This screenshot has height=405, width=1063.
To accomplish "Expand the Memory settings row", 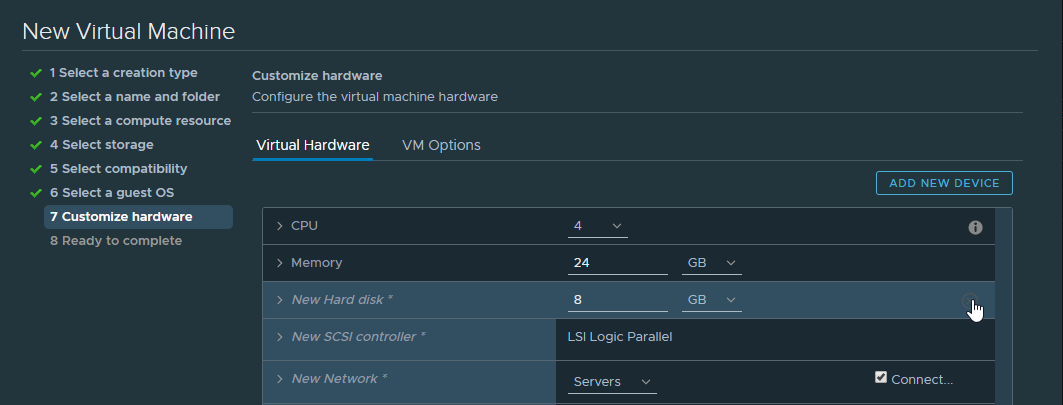I will pos(280,263).
